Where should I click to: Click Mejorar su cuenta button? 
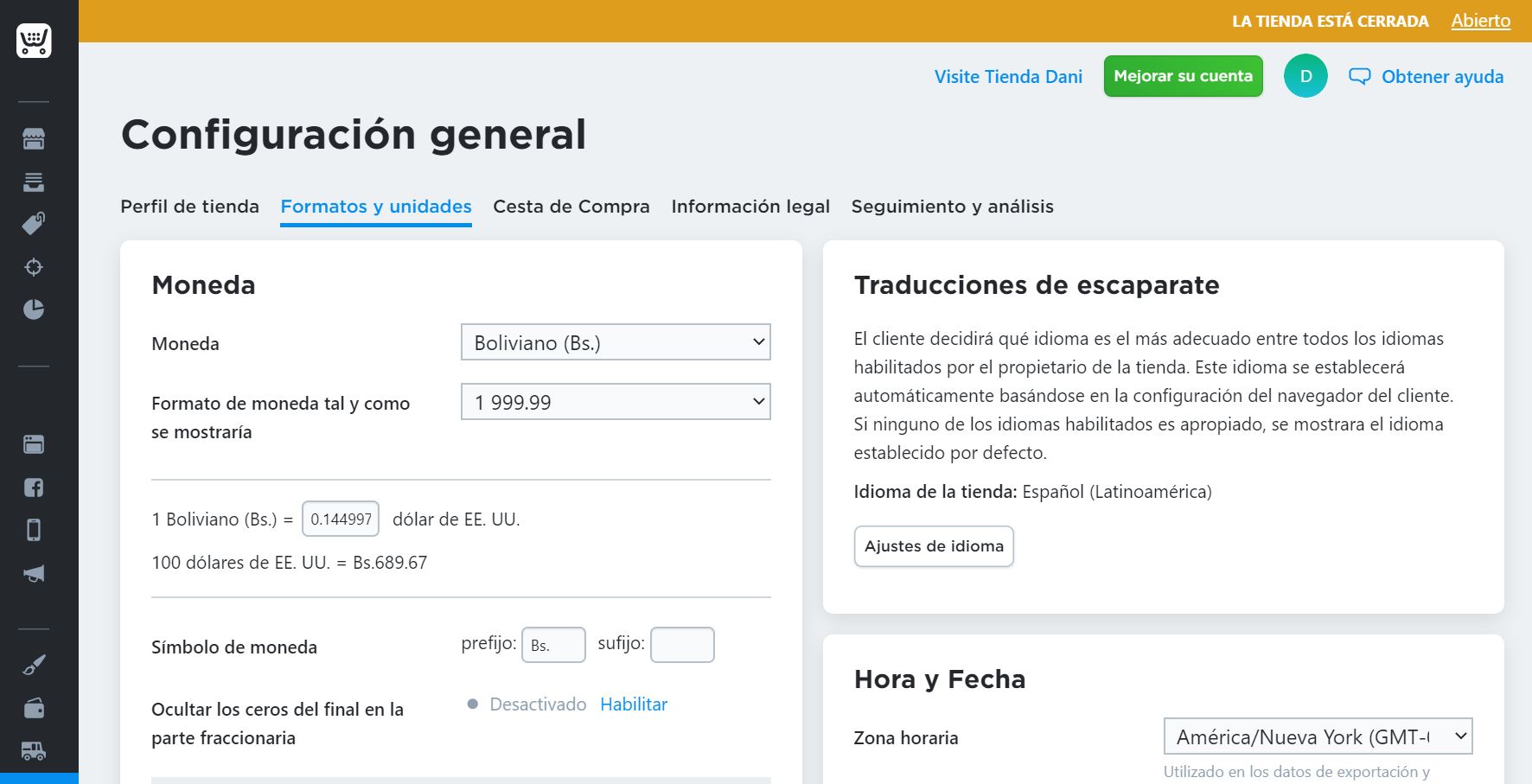click(x=1183, y=76)
